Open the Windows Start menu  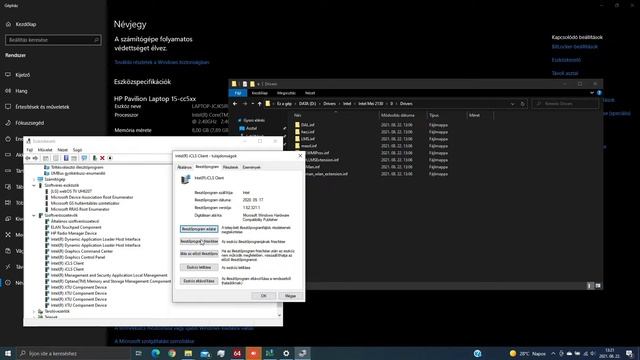click(x=8, y=353)
